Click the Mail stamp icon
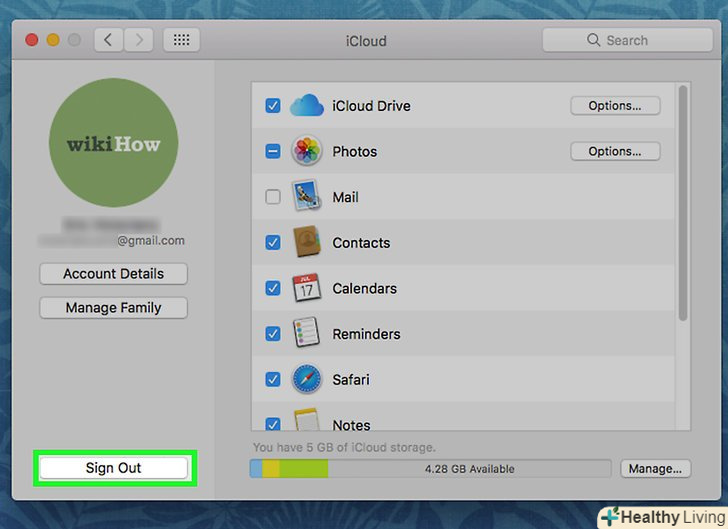The height and width of the screenshot is (529, 728). coord(306,197)
